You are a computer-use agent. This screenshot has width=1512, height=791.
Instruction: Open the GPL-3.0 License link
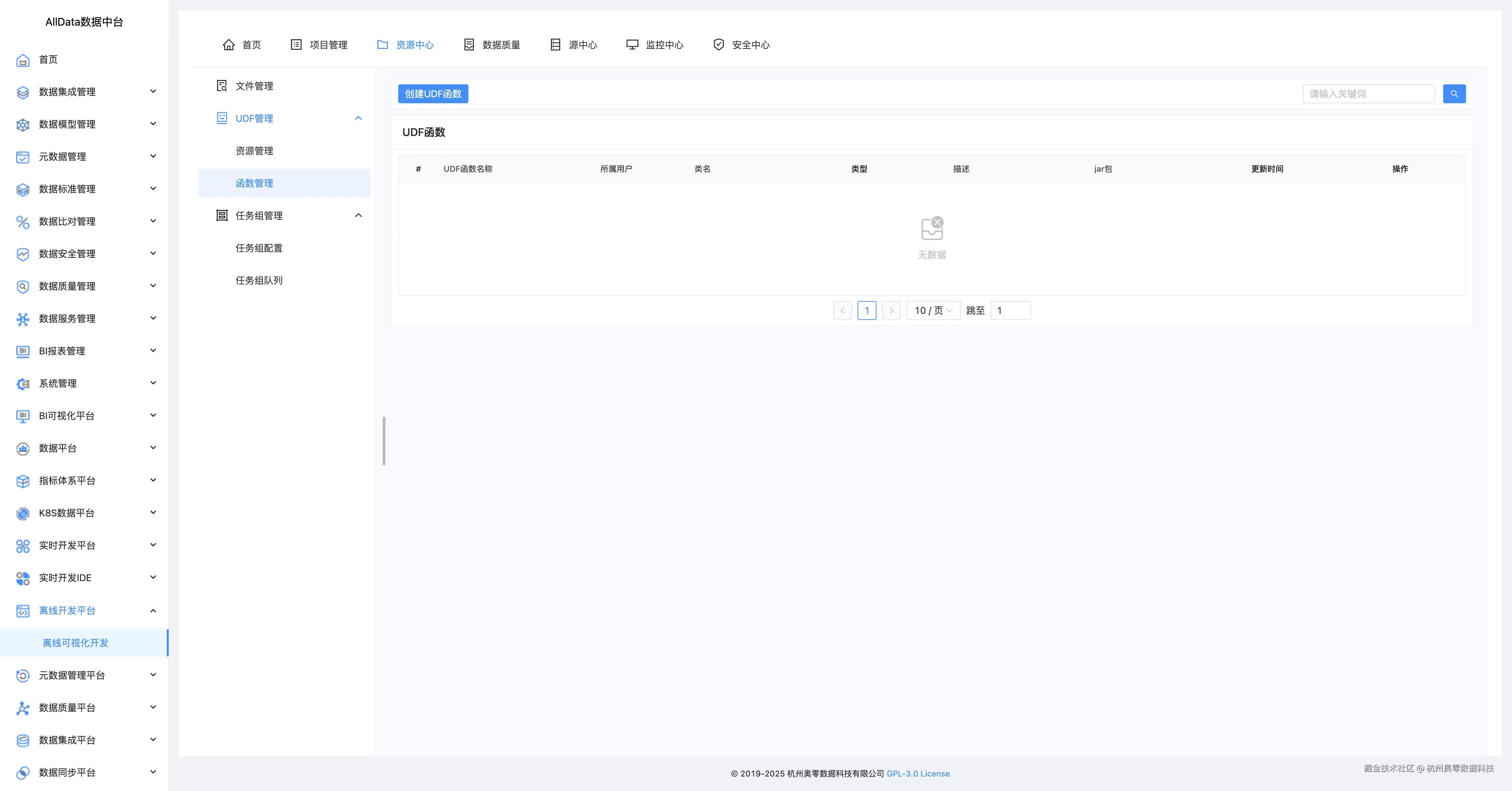click(917, 773)
